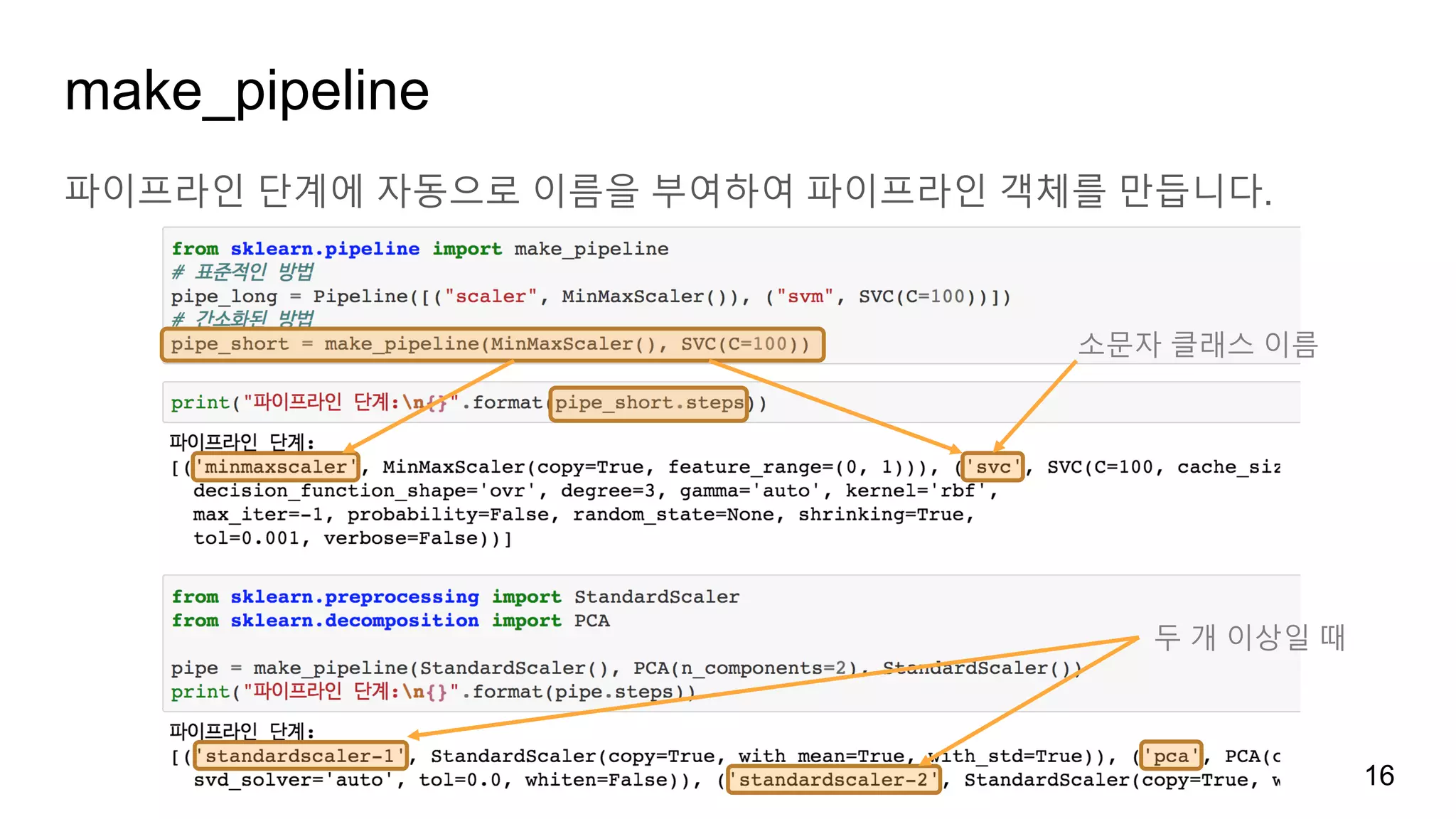Click the highlighted 'standardscaler-2' label
1456x819 pixels.
(x=833, y=780)
